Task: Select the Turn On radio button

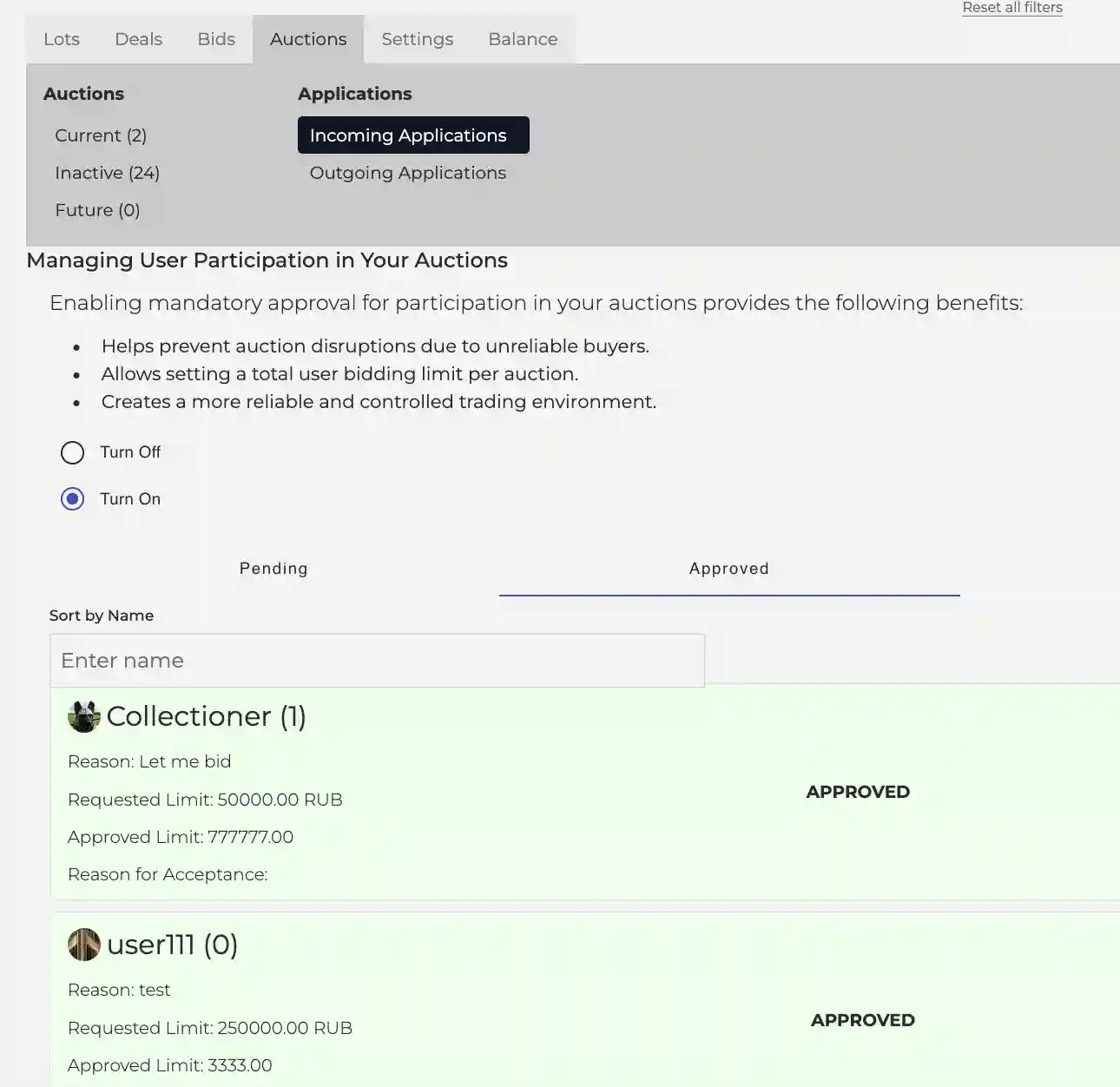Action: 73,499
